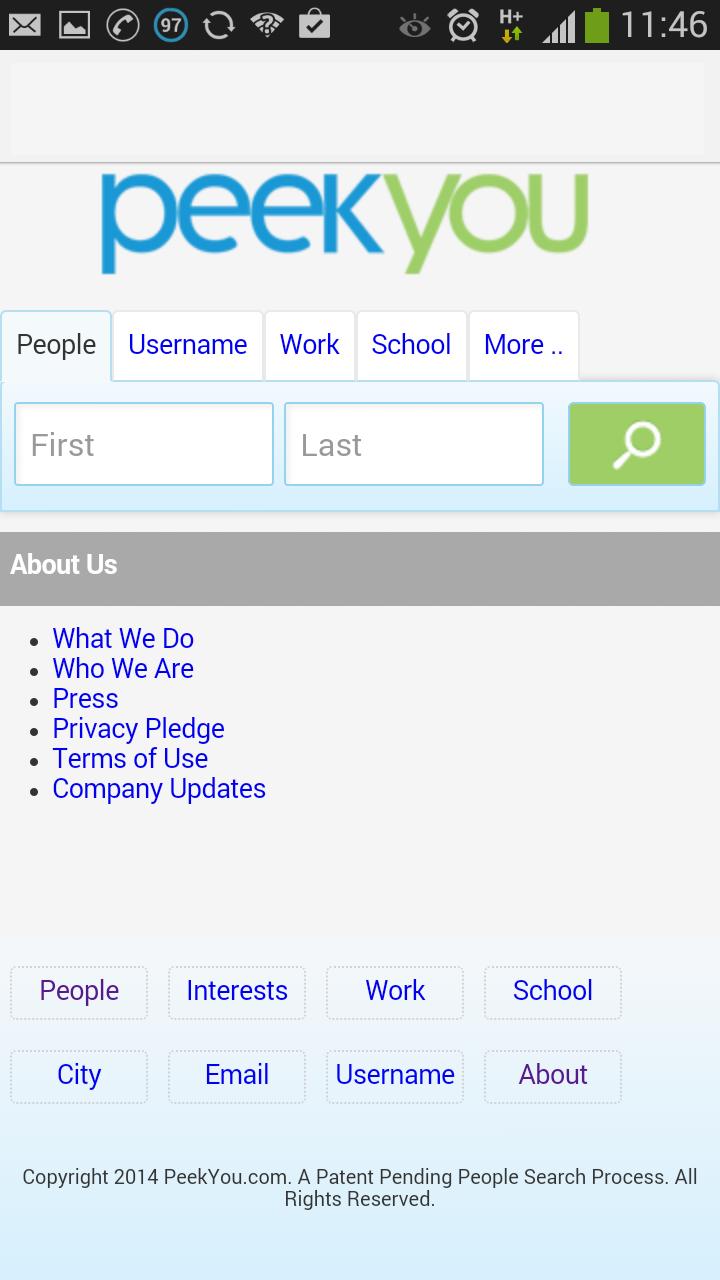The height and width of the screenshot is (1280, 720).
Task: Tap the PeekYou logo
Action: 344,223
